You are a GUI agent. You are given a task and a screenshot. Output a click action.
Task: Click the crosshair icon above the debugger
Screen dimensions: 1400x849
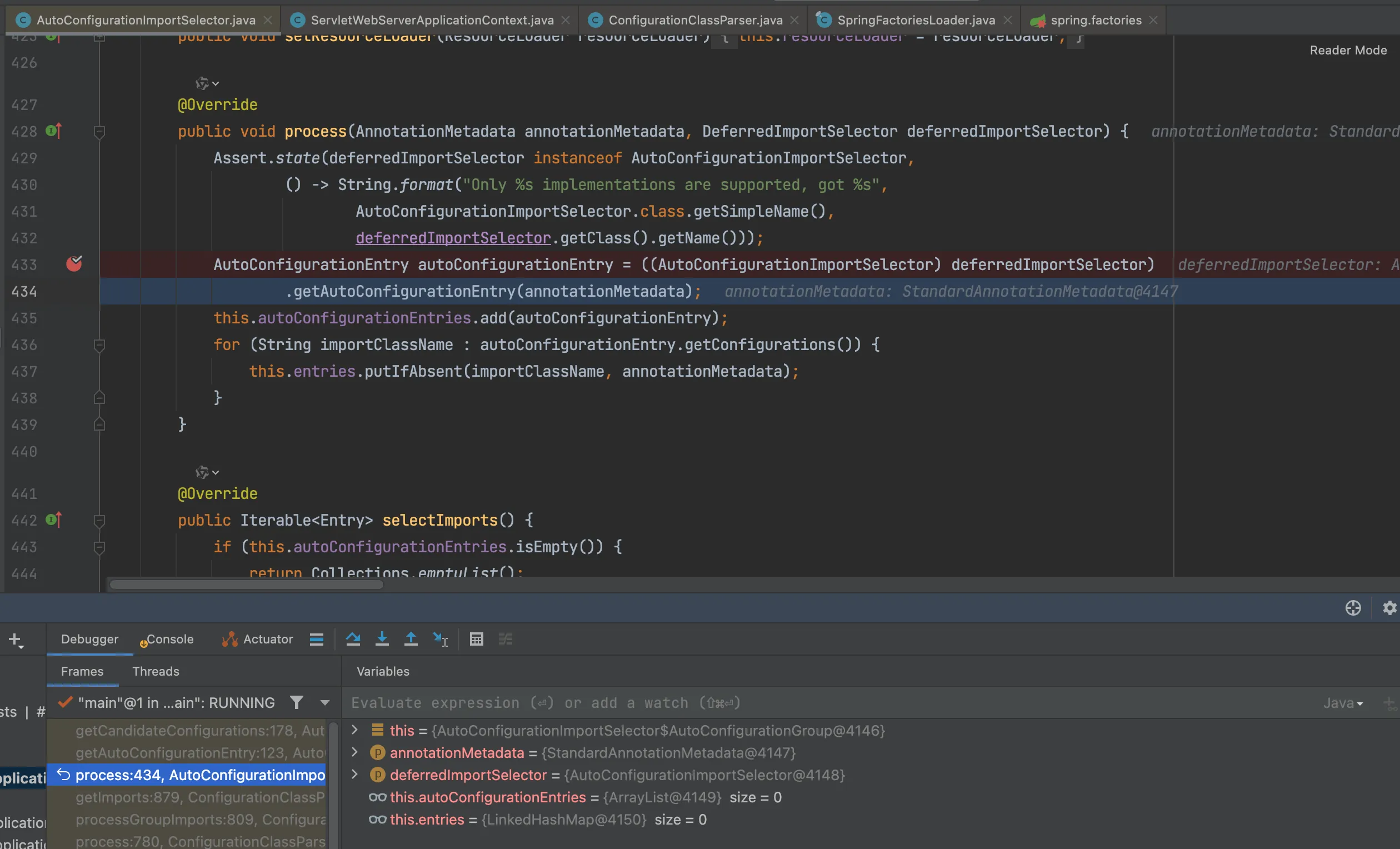point(1353,607)
